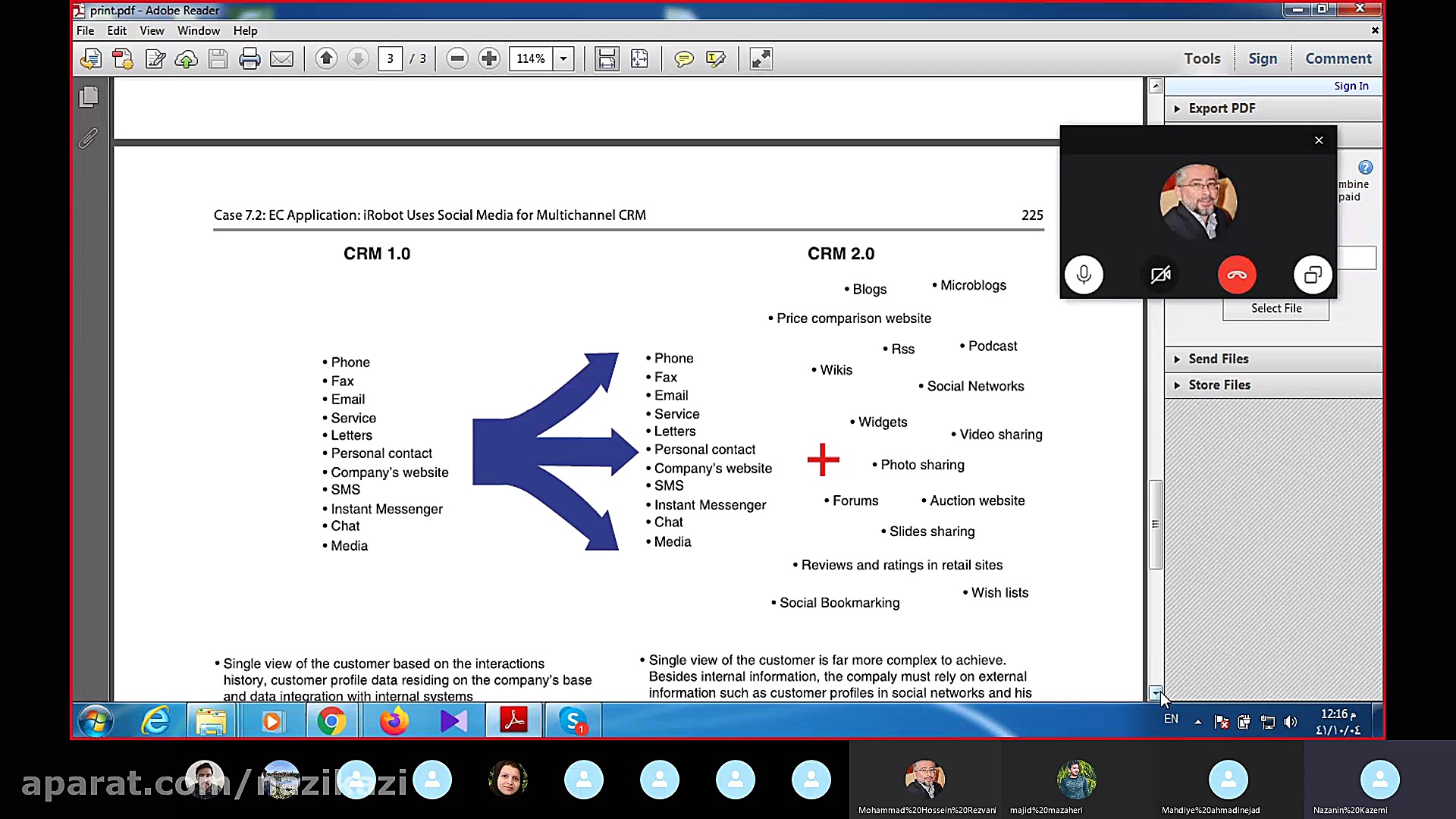The width and height of the screenshot is (1456, 819).
Task: Click the Print file icon
Action: 249,58
